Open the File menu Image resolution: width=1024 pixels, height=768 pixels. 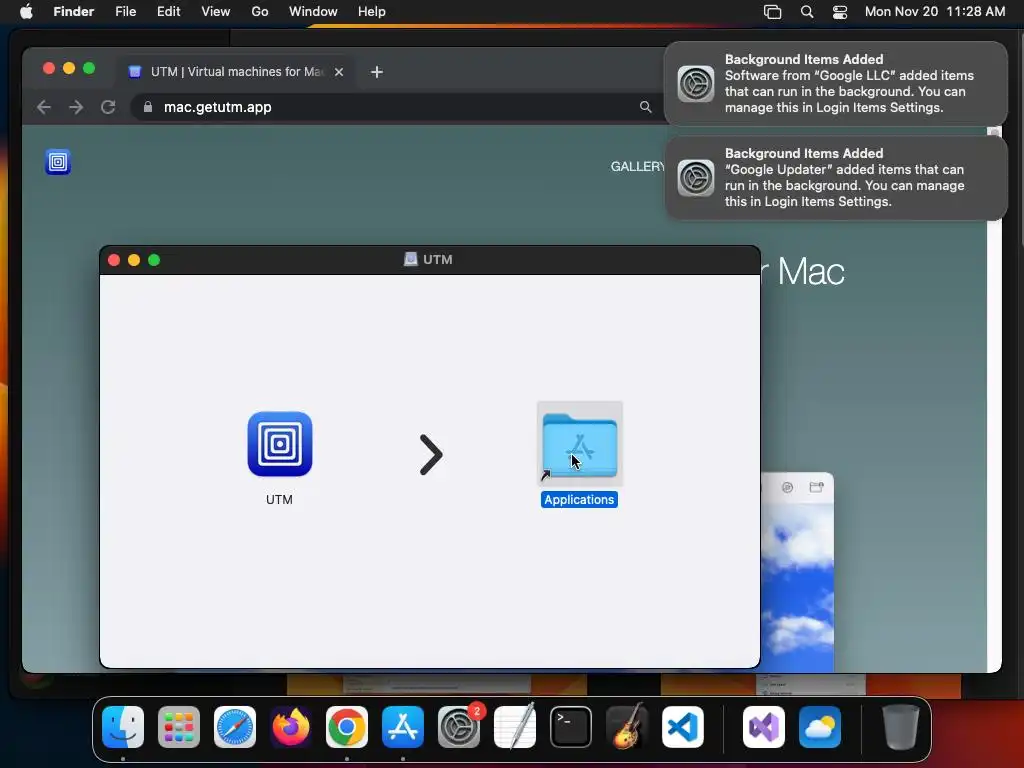(125, 12)
